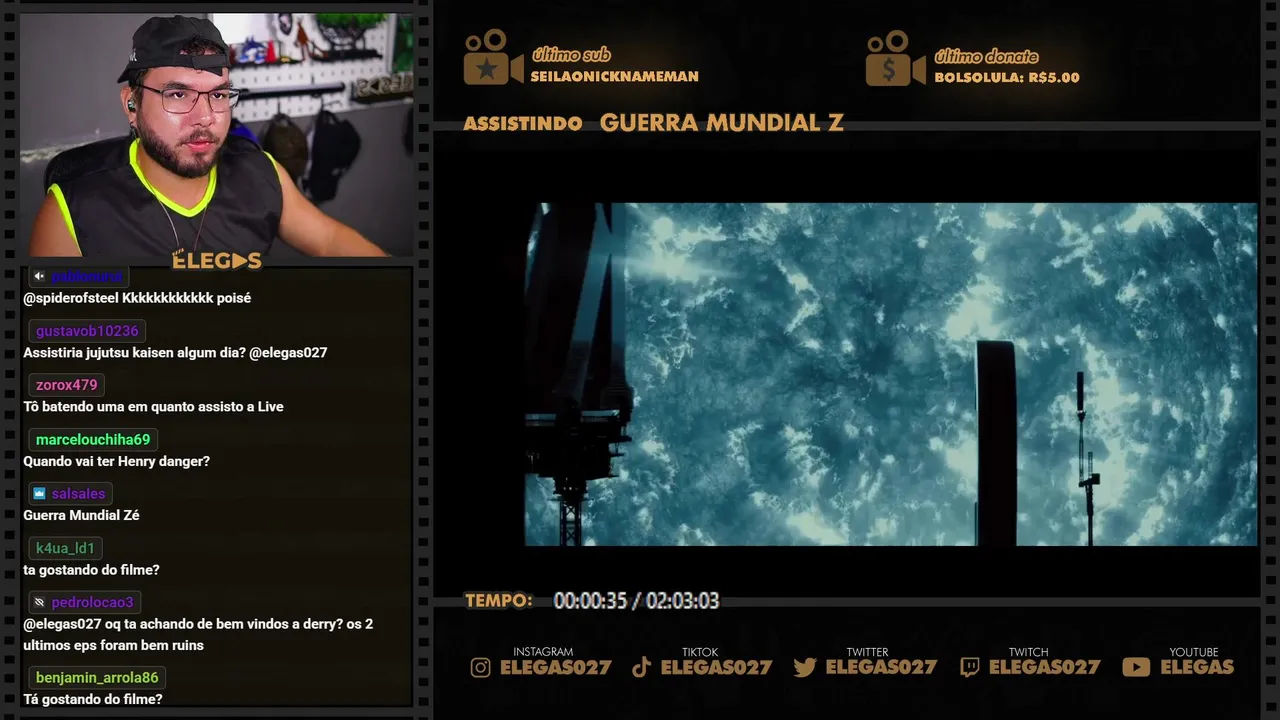Click the badge icon beside salsales
Viewport: 1280px width, 720px height.
pyautogui.click(x=39, y=494)
